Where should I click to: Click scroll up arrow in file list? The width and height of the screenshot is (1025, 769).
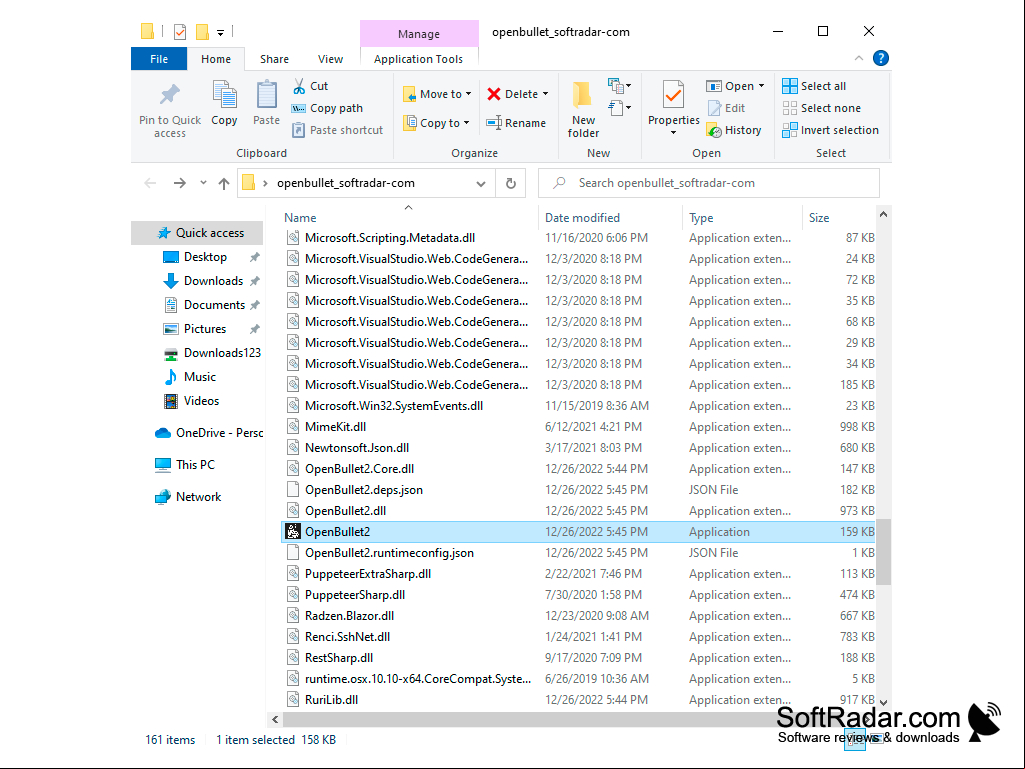883,214
